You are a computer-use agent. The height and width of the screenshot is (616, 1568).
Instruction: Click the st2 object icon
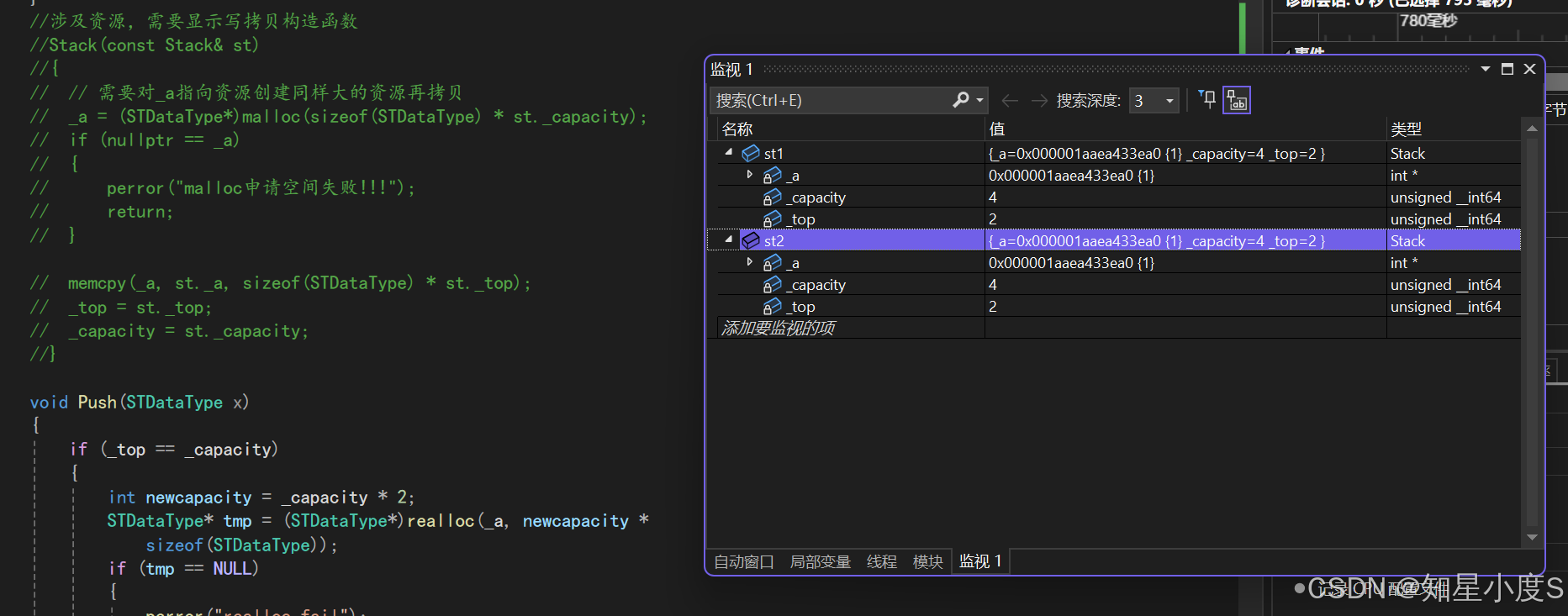(x=751, y=240)
